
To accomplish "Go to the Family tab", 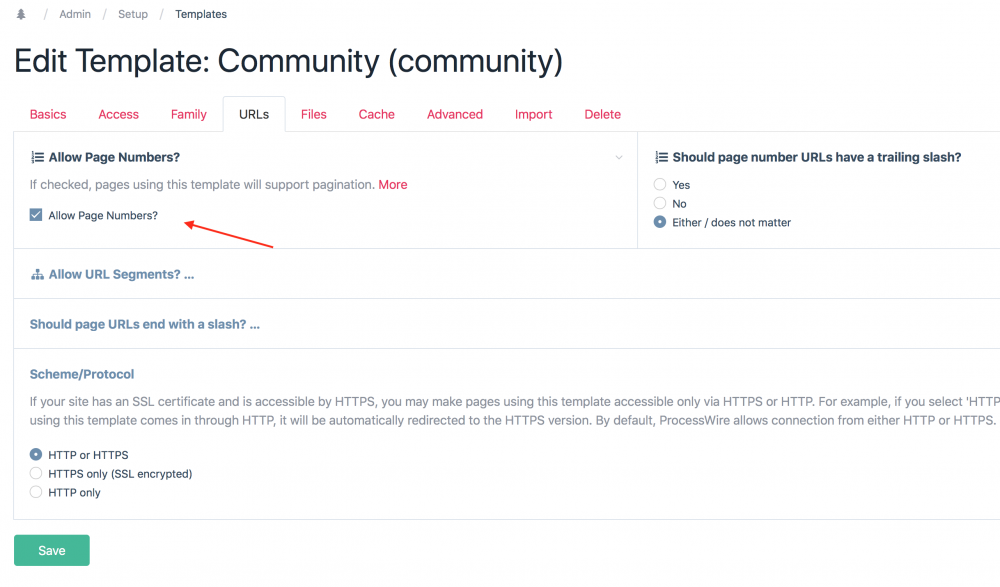I will 188,115.
